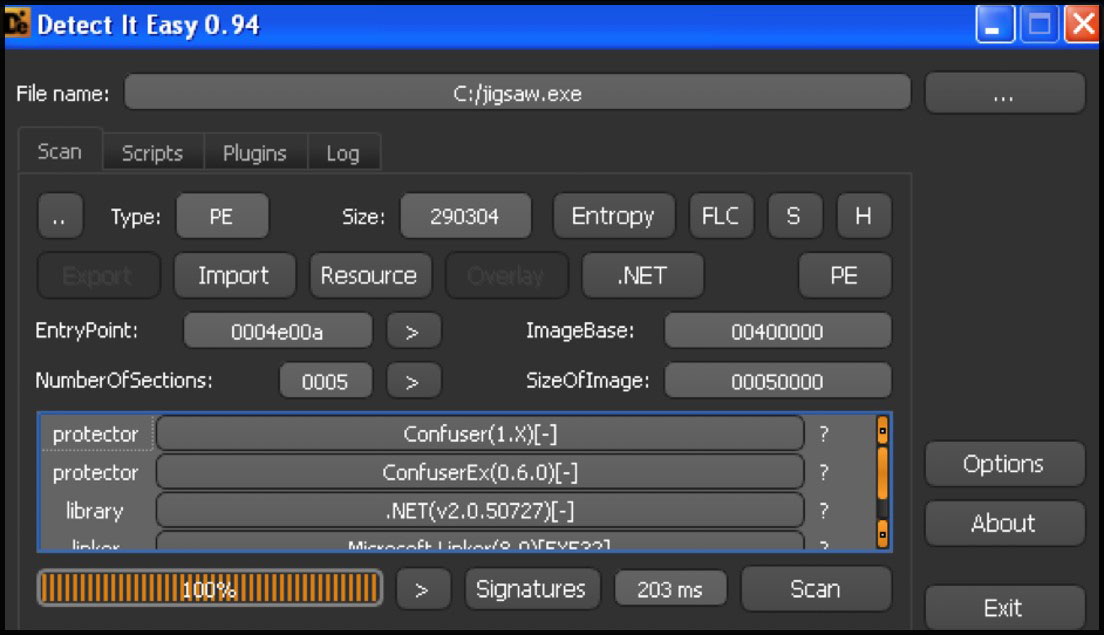
Task: Open the Options dialog
Action: pos(1004,464)
